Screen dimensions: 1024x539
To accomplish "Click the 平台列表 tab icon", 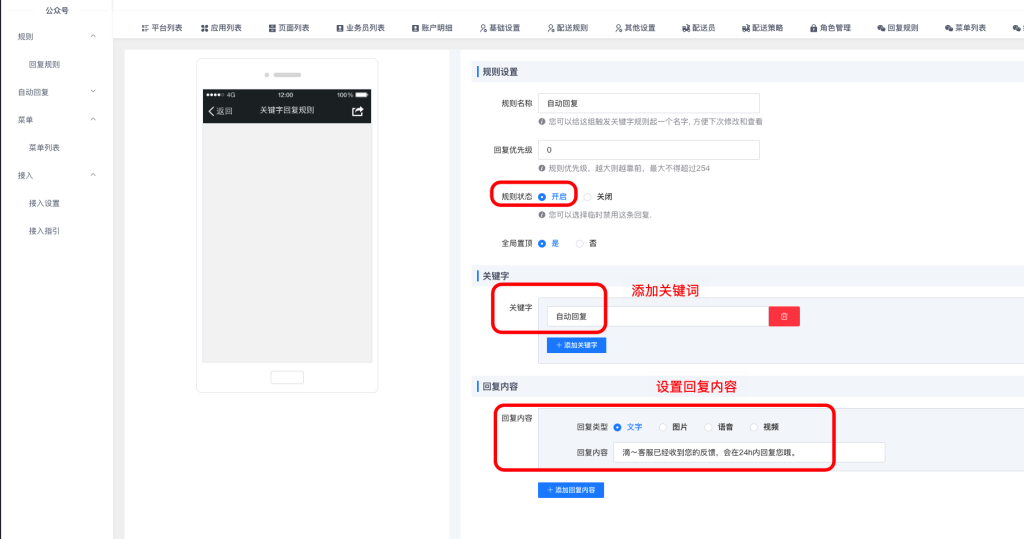I will (144, 28).
